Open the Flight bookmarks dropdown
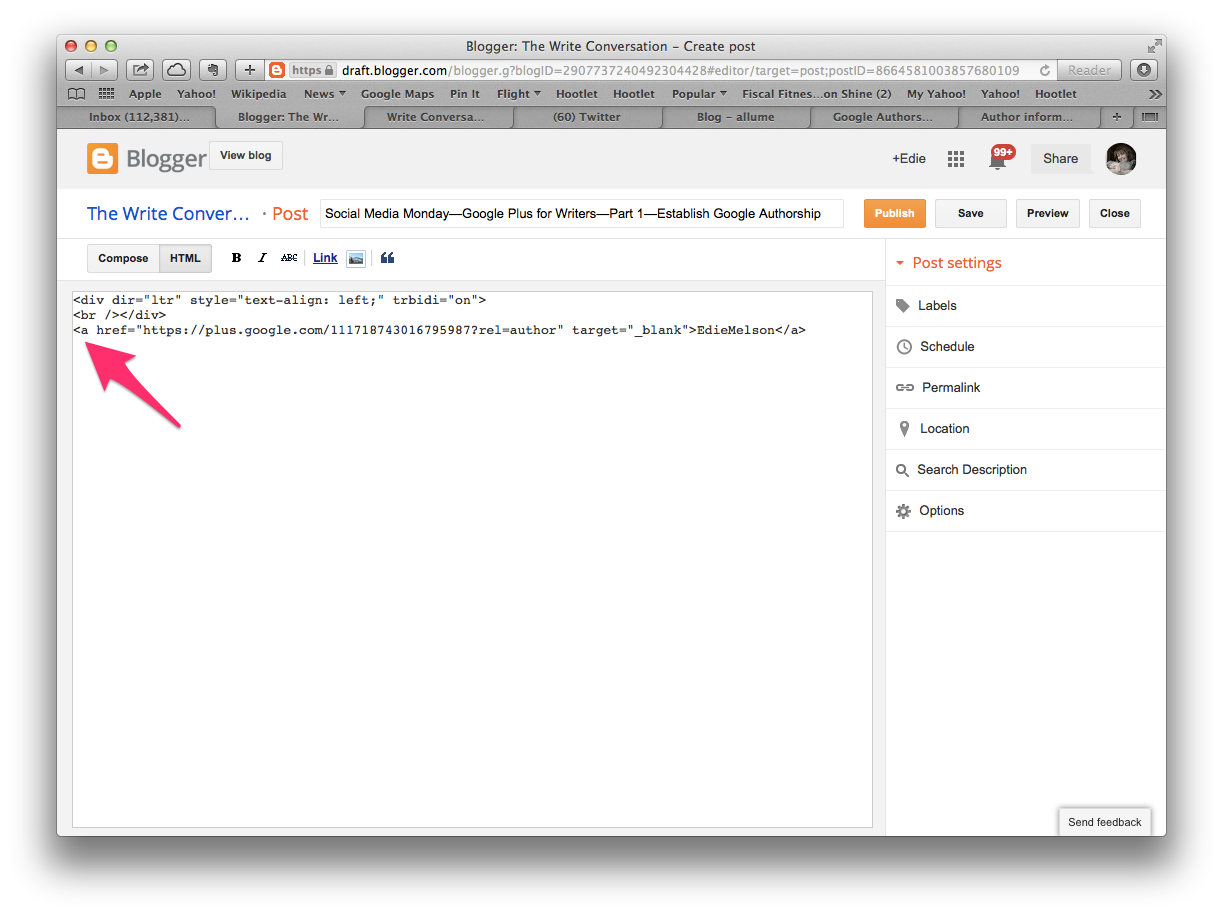This screenshot has height=915, width=1223. 518,94
